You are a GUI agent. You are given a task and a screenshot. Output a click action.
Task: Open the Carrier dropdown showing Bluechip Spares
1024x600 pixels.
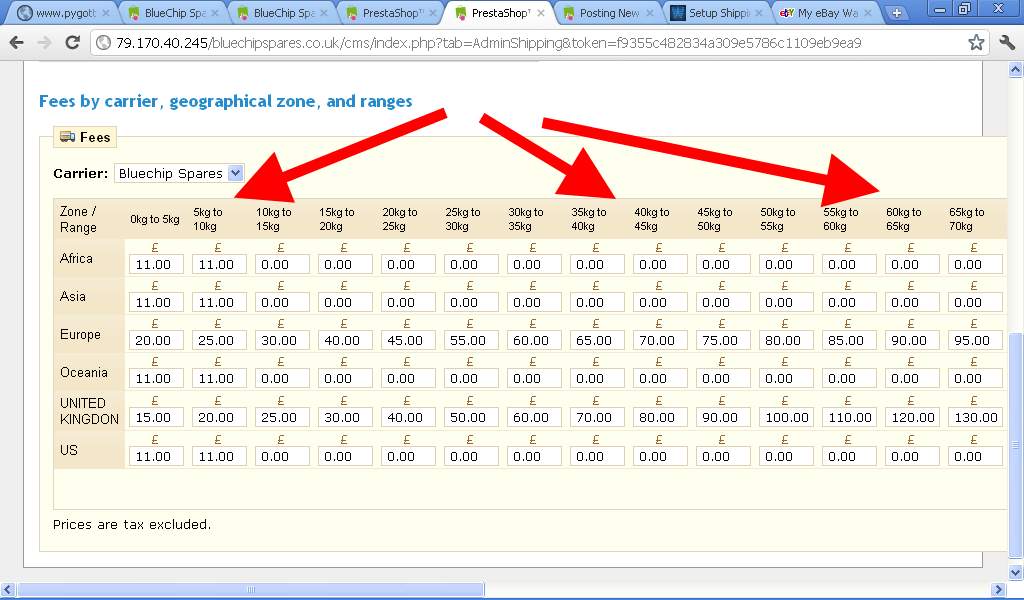[179, 173]
